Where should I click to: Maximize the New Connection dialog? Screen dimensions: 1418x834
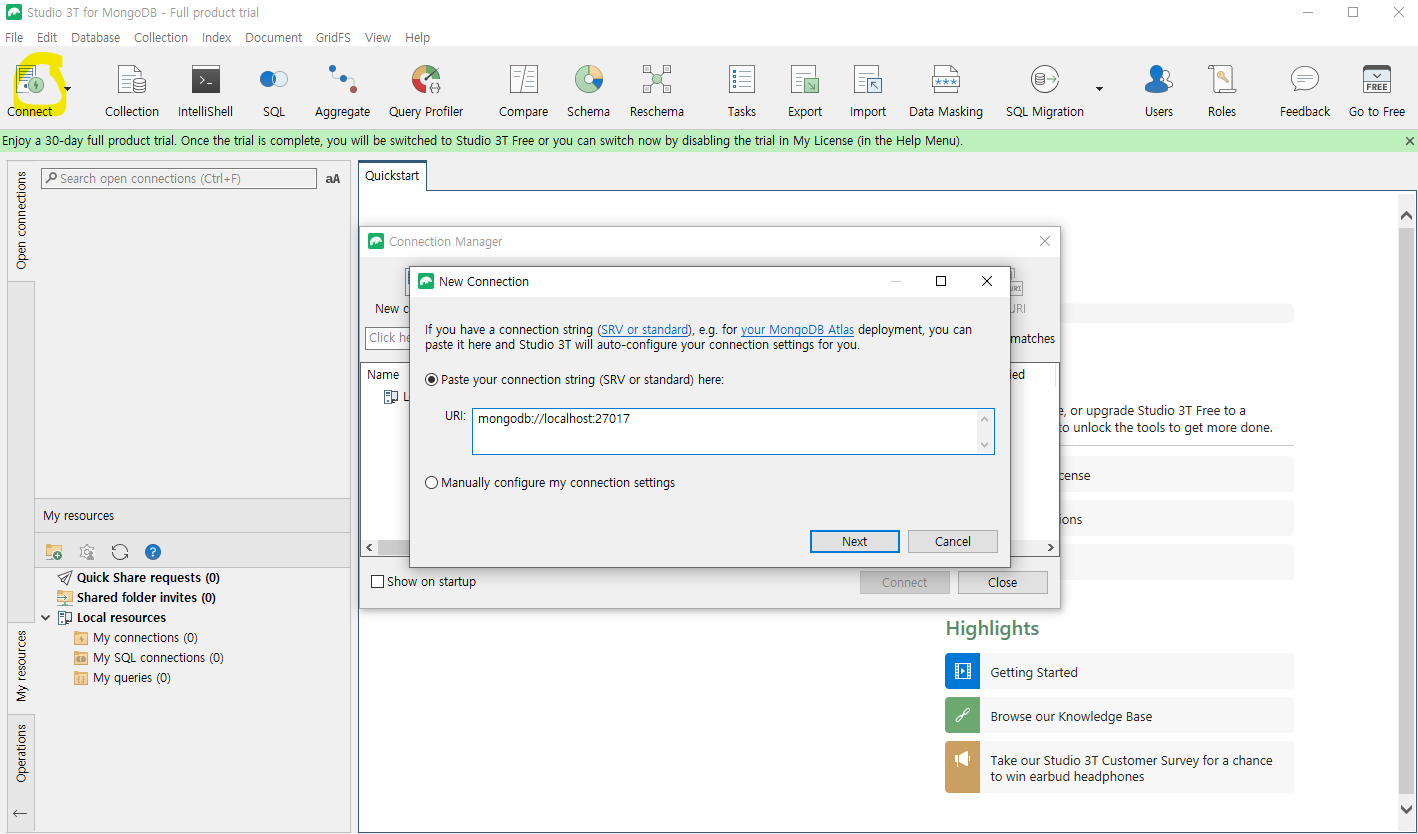pyautogui.click(x=941, y=282)
